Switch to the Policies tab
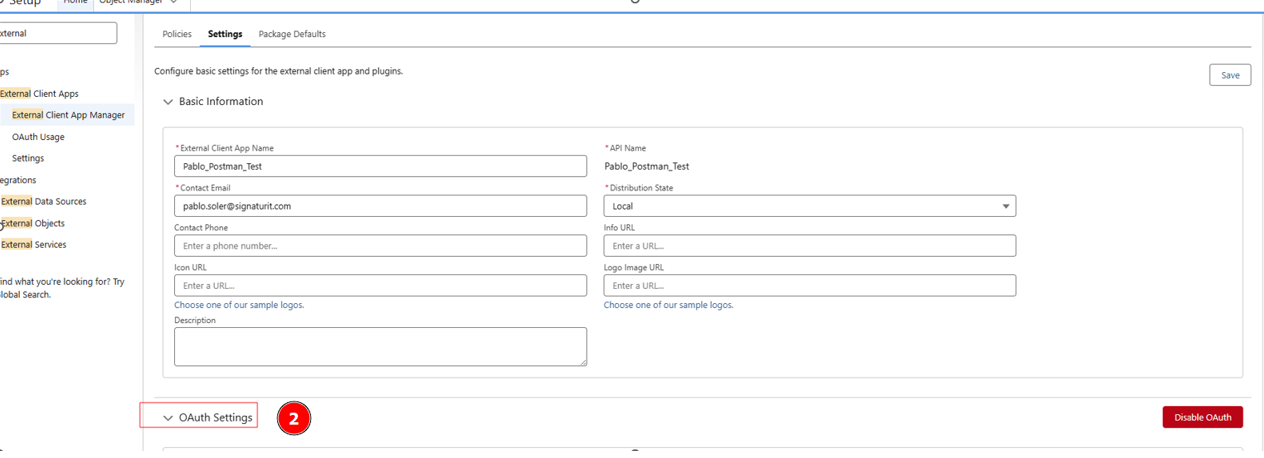 [x=177, y=34]
